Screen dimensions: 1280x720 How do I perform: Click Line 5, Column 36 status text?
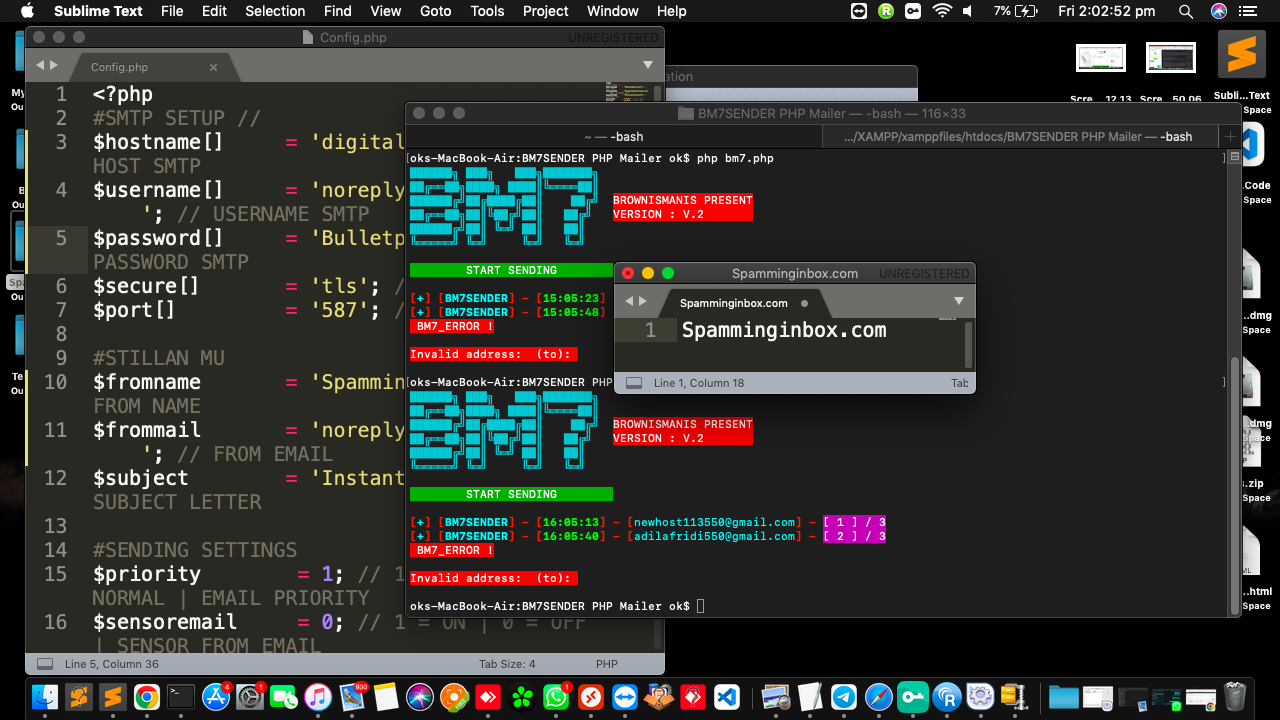(112, 664)
